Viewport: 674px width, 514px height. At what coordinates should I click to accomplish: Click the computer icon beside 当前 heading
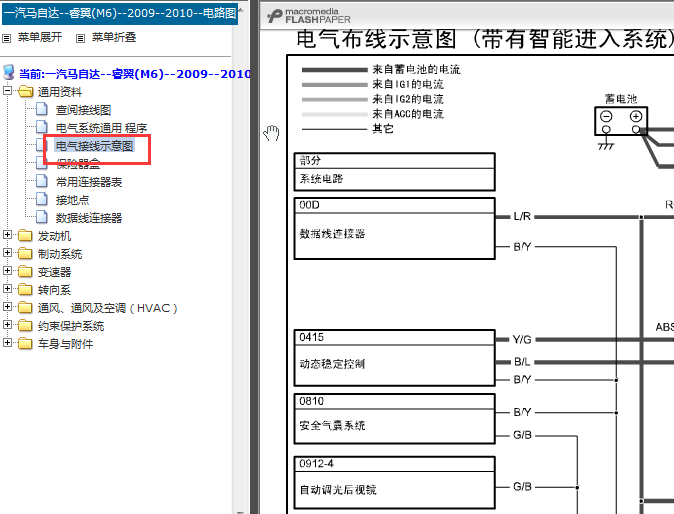tap(9, 73)
